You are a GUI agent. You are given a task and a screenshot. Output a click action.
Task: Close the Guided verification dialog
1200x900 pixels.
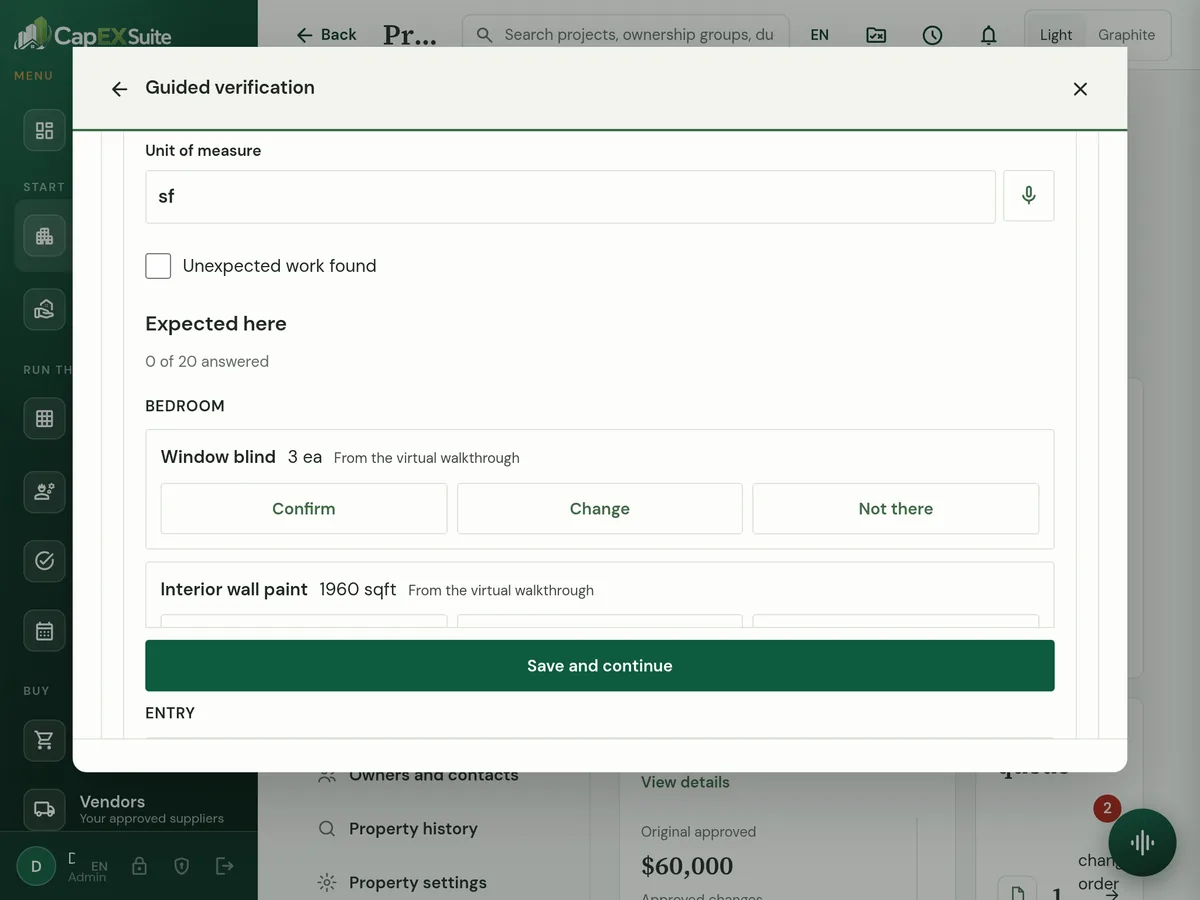tap(1080, 89)
